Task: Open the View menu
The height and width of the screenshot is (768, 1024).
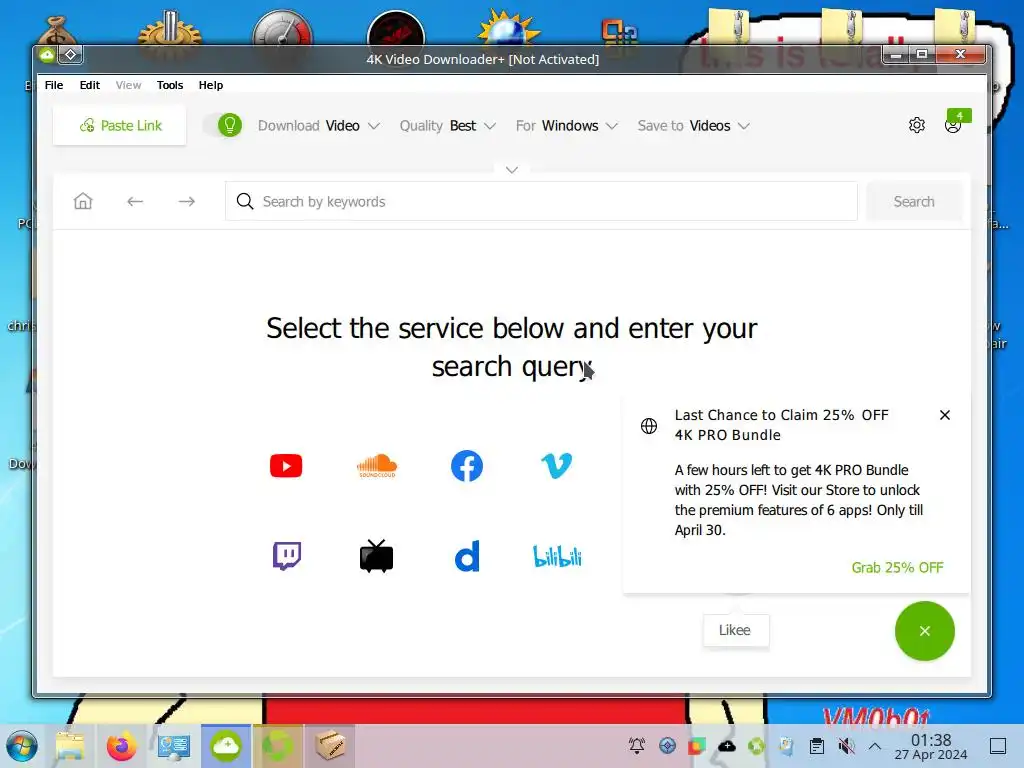Action: pyautogui.click(x=128, y=85)
